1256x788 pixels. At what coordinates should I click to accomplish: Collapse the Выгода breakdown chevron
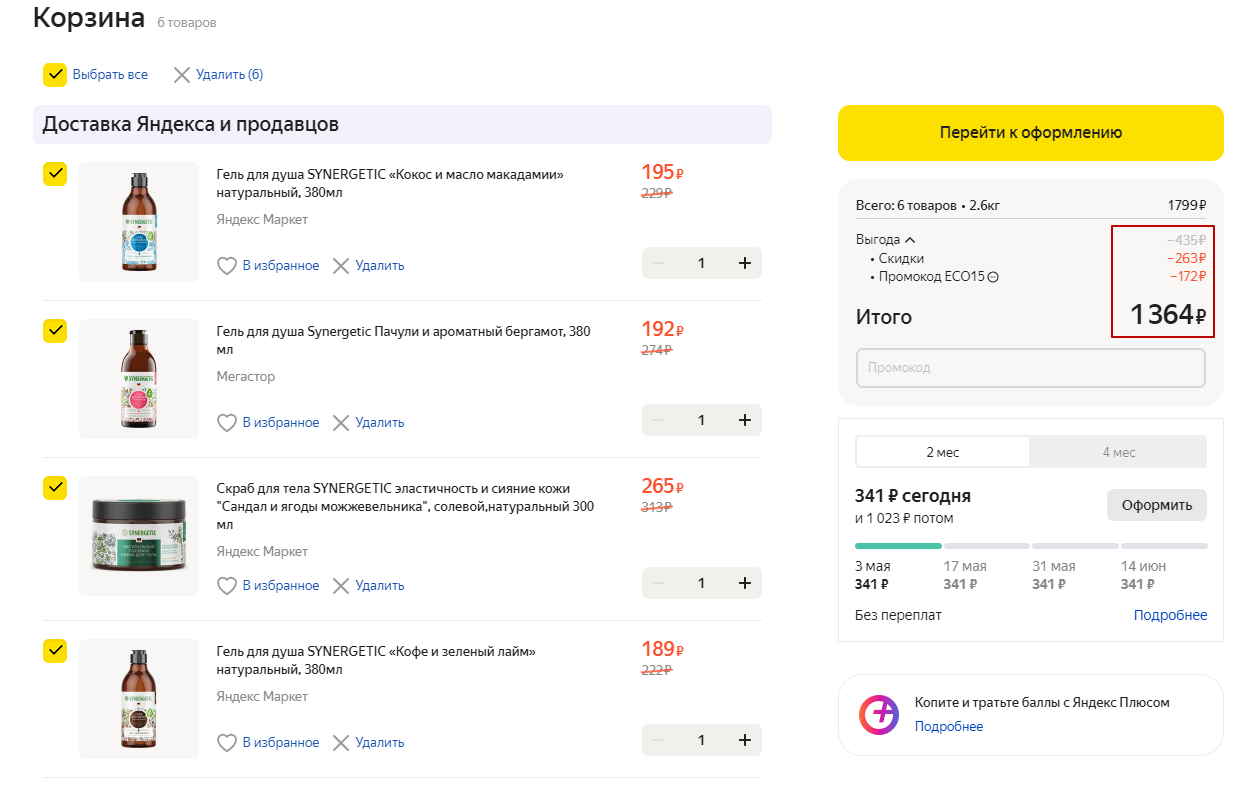(x=910, y=240)
